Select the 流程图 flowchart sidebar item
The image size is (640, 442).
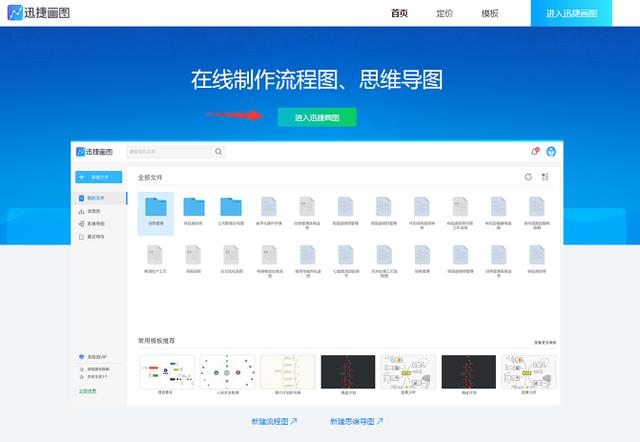click(x=89, y=211)
